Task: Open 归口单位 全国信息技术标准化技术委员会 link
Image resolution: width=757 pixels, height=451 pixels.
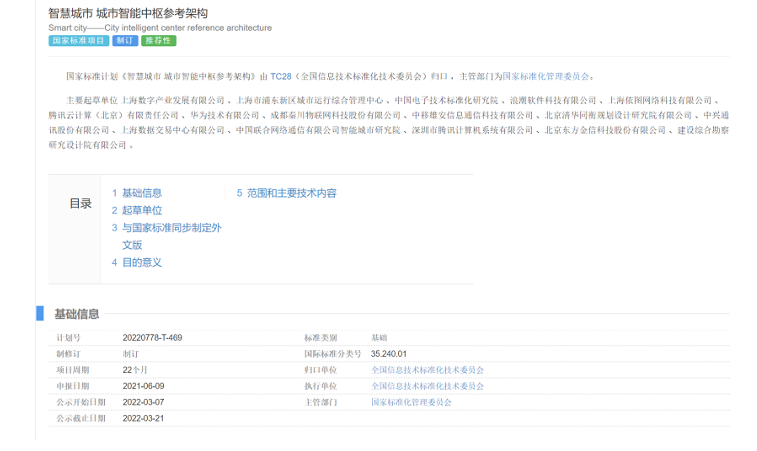Action: point(427,370)
